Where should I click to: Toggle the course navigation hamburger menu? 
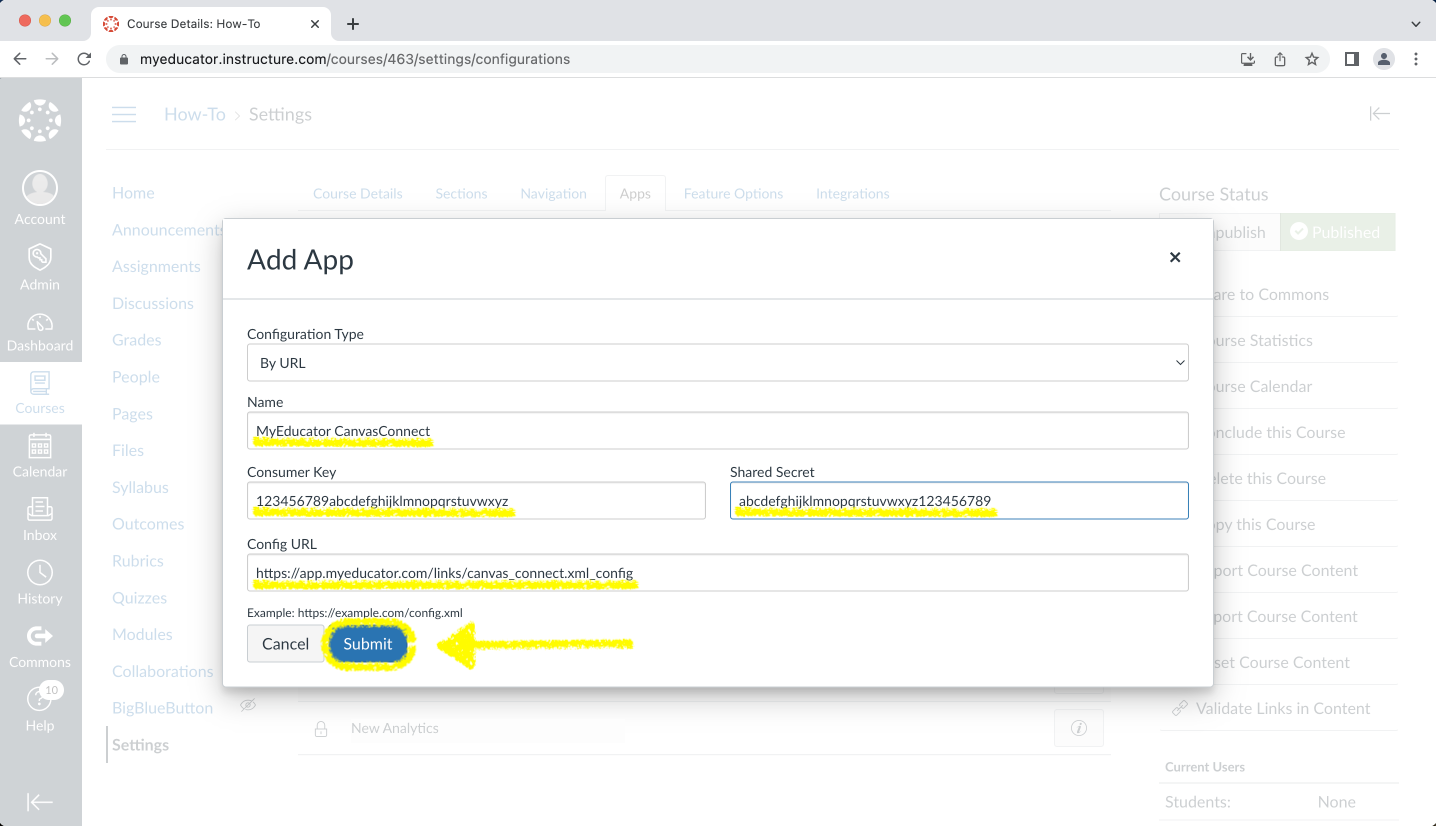(124, 114)
